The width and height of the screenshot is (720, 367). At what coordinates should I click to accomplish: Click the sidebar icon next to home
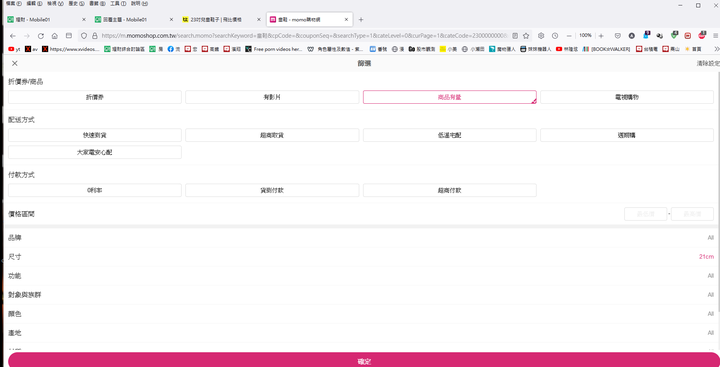pyautogui.click(x=69, y=36)
